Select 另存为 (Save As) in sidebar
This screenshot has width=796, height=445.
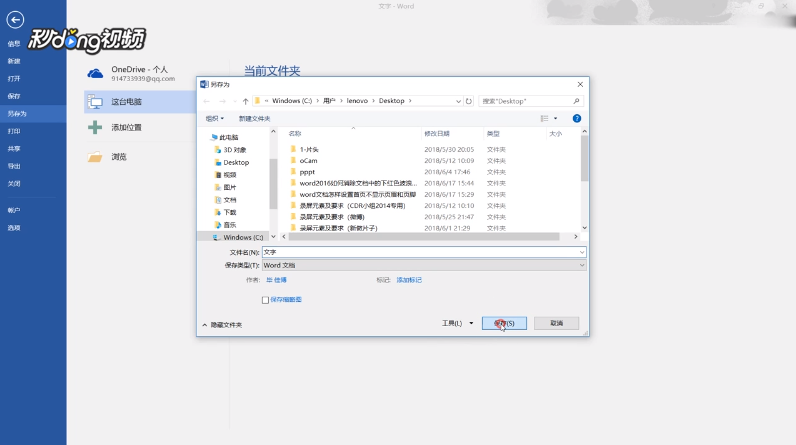coord(33,114)
